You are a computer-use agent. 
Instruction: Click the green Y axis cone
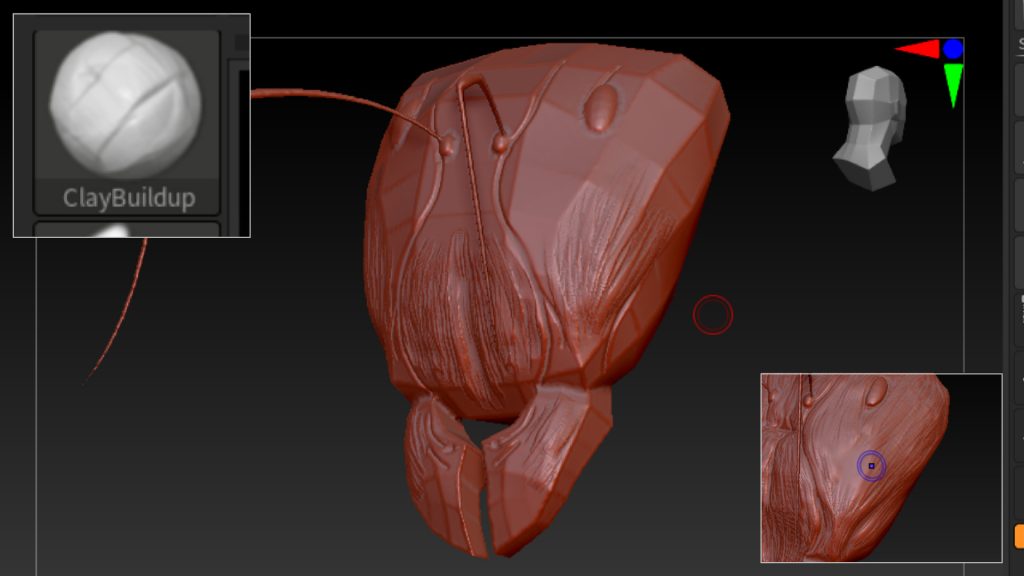click(953, 85)
